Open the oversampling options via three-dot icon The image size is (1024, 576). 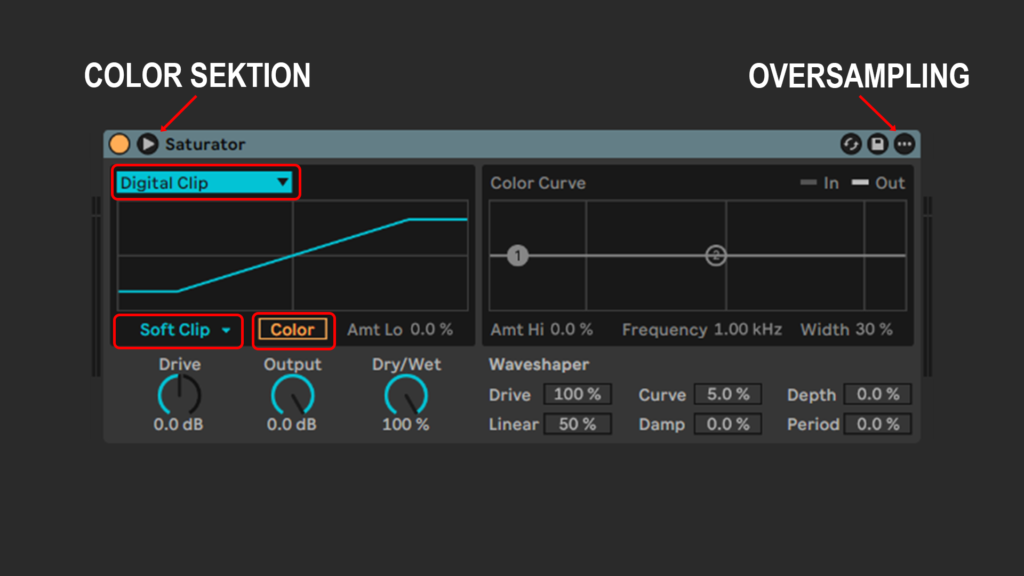905,144
